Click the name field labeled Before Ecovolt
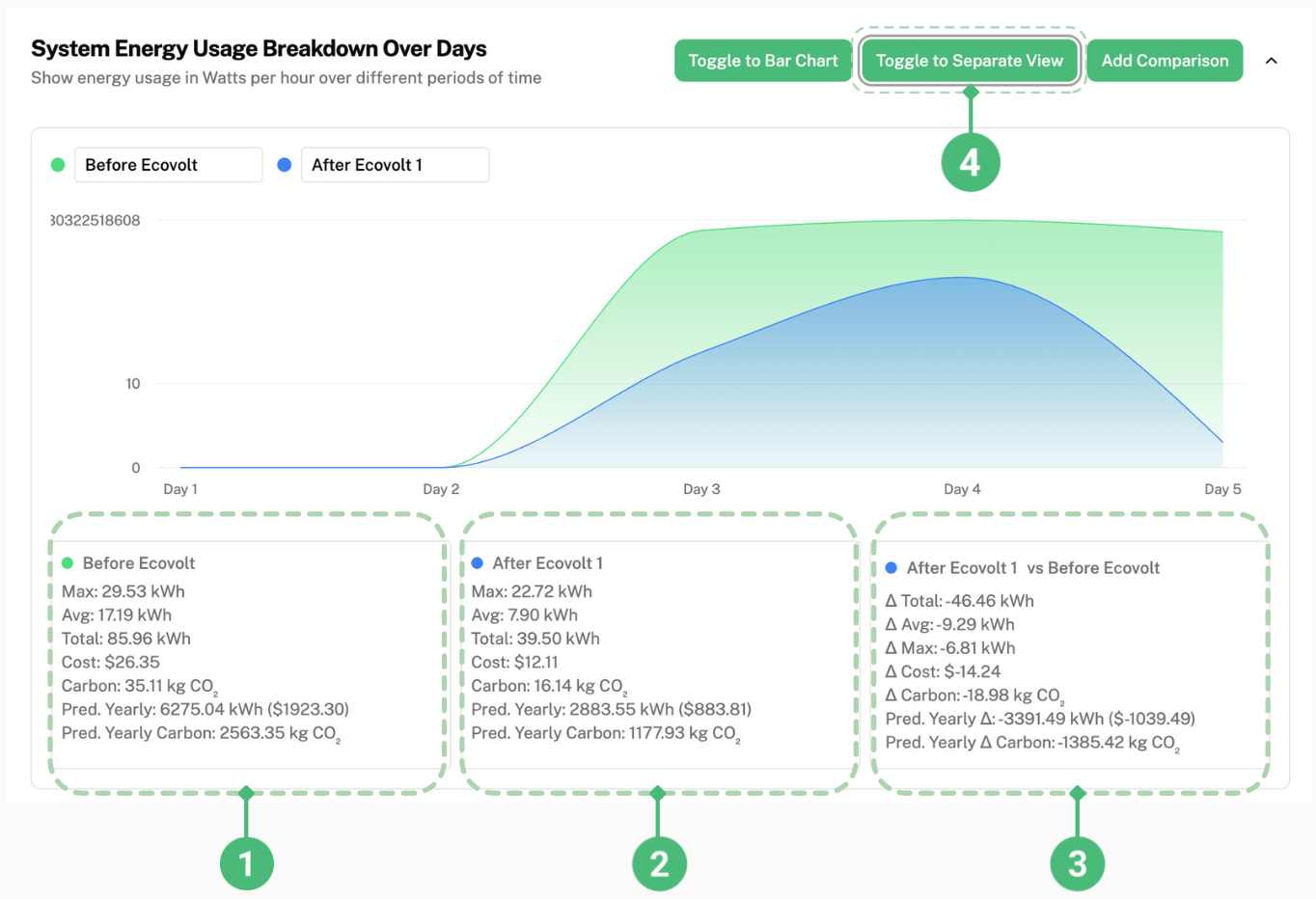This screenshot has height=899, width=1316. 168,164
